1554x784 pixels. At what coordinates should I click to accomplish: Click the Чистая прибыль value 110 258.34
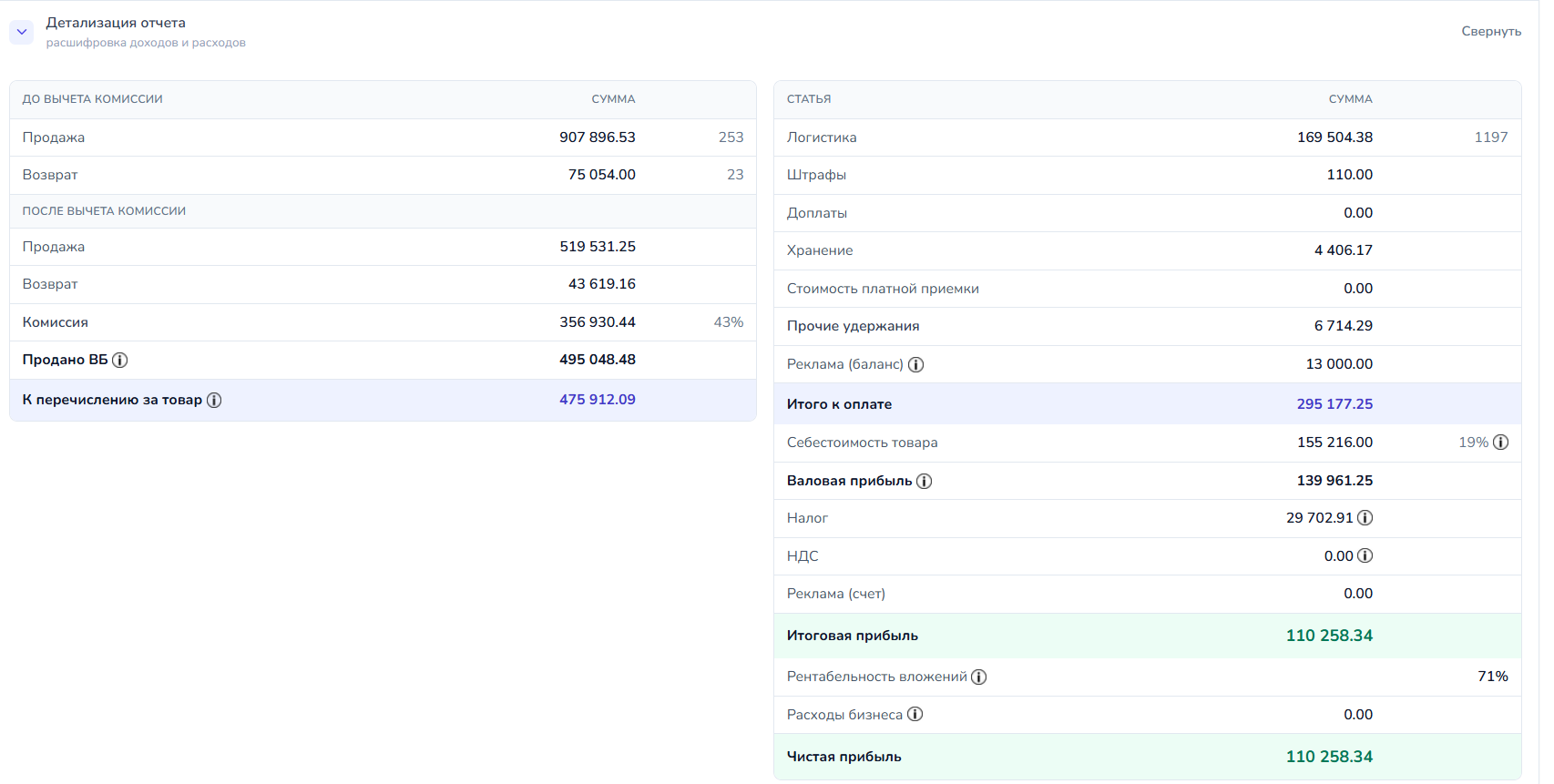click(1329, 757)
